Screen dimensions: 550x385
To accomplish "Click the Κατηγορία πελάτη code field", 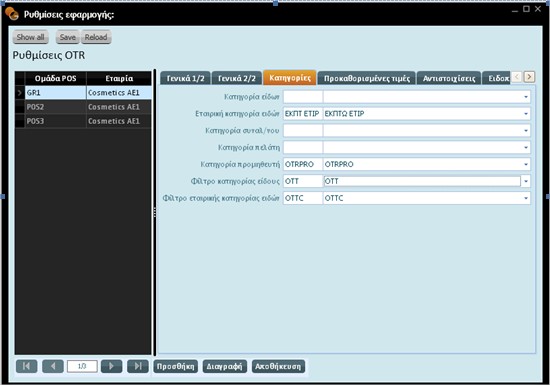I will point(303,147).
